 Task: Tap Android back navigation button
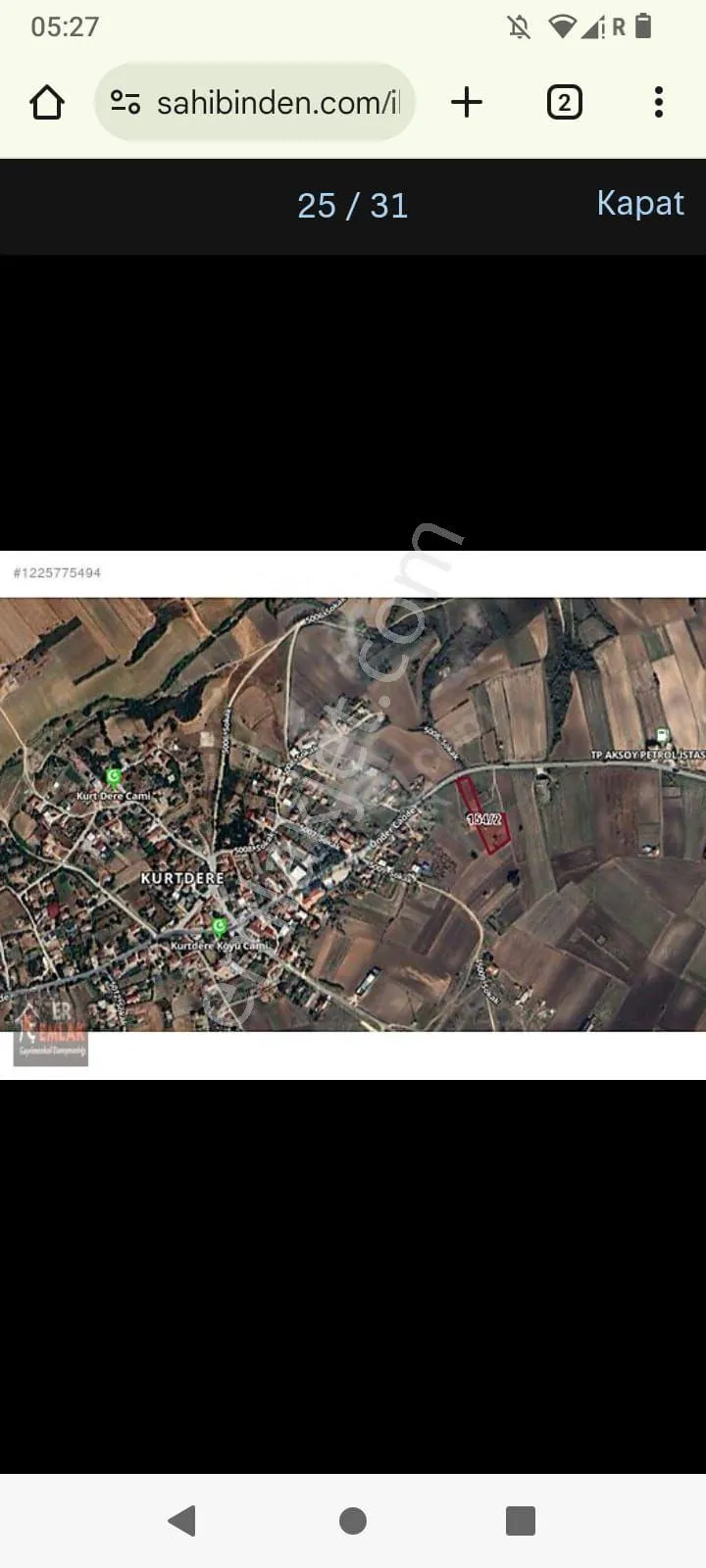pyautogui.click(x=182, y=1520)
